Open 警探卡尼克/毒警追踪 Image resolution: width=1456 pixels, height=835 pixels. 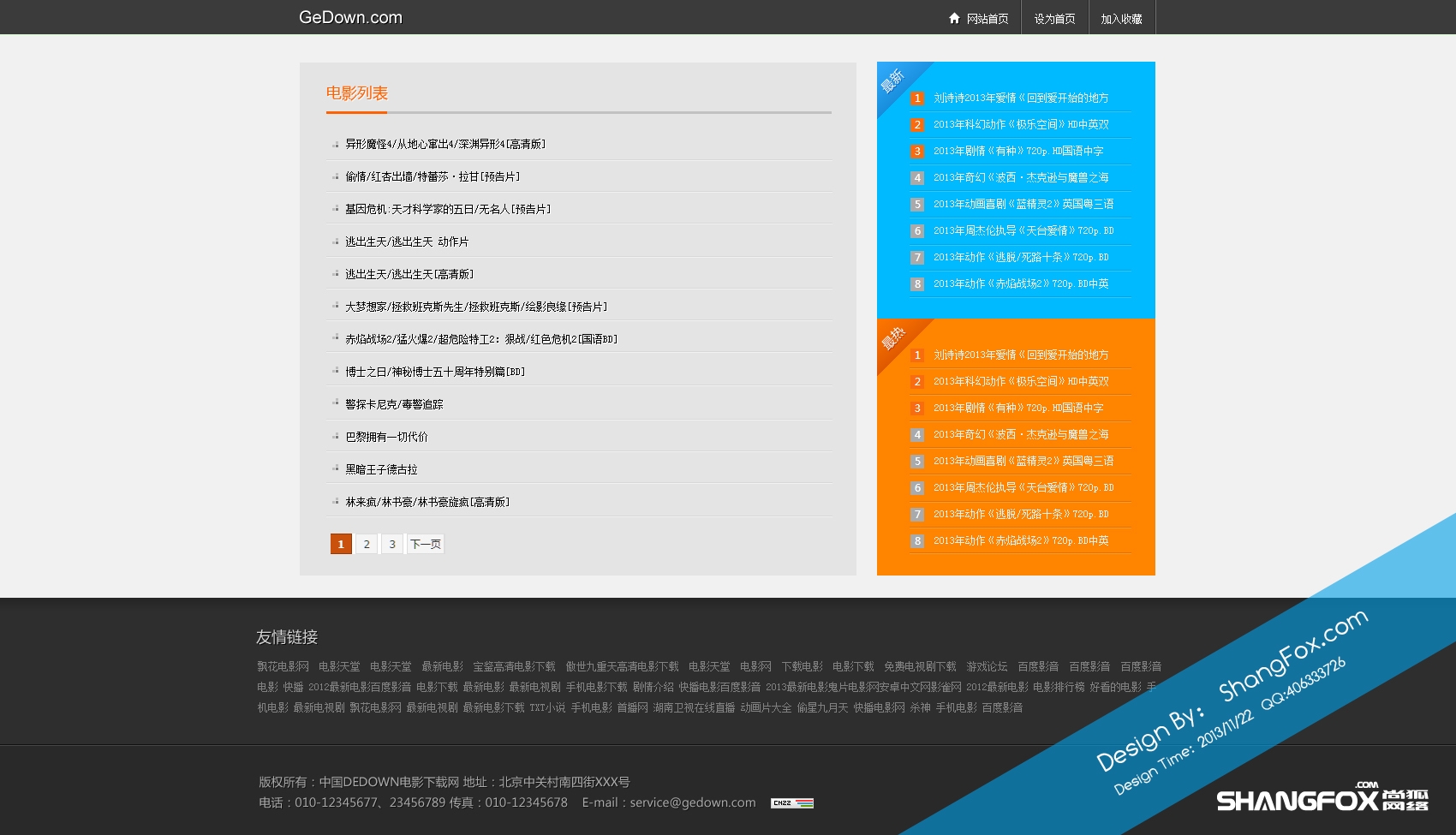tap(394, 405)
